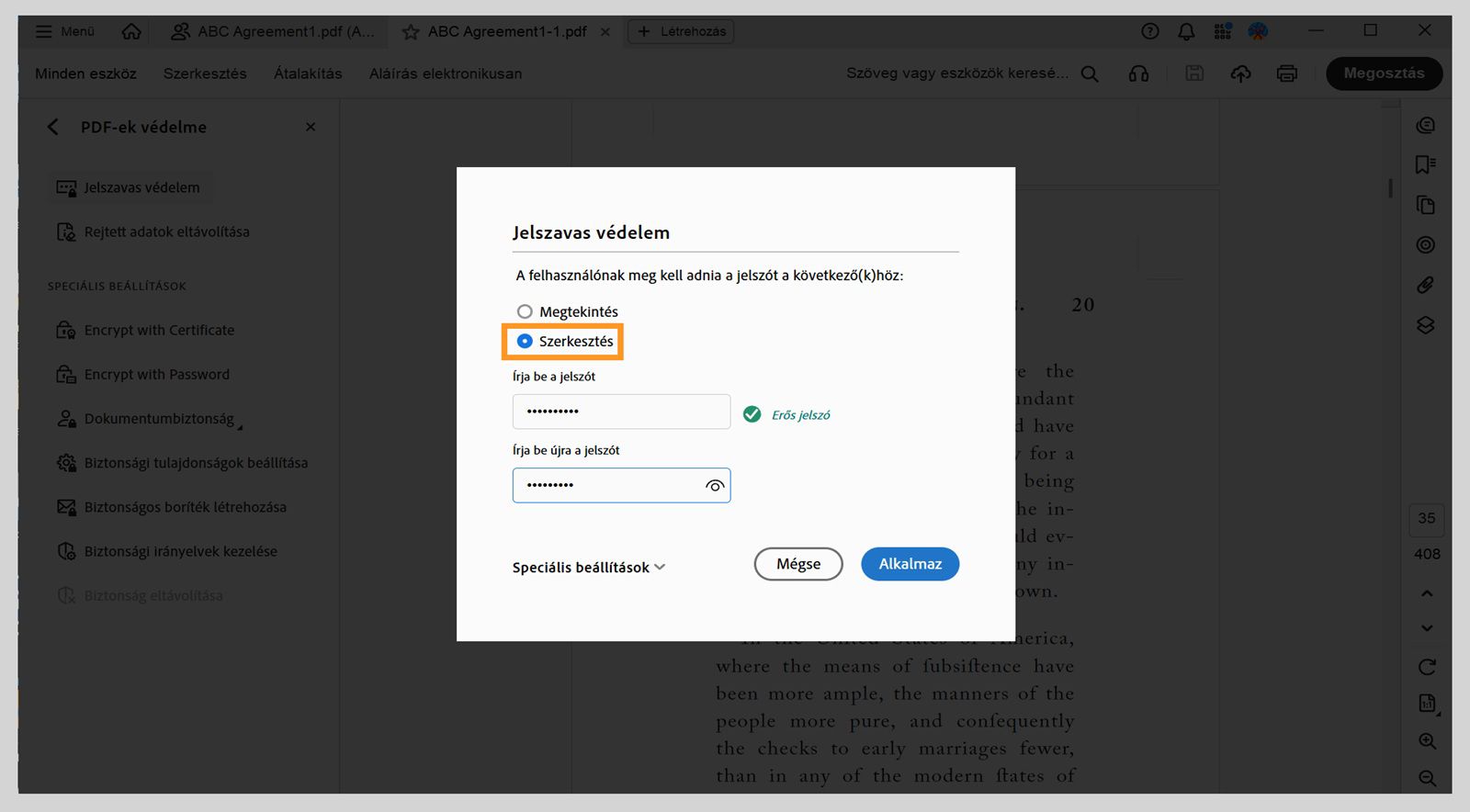Click the document vertical scrollbar thumb
This screenshot has width=1470, height=812.
(1390, 187)
